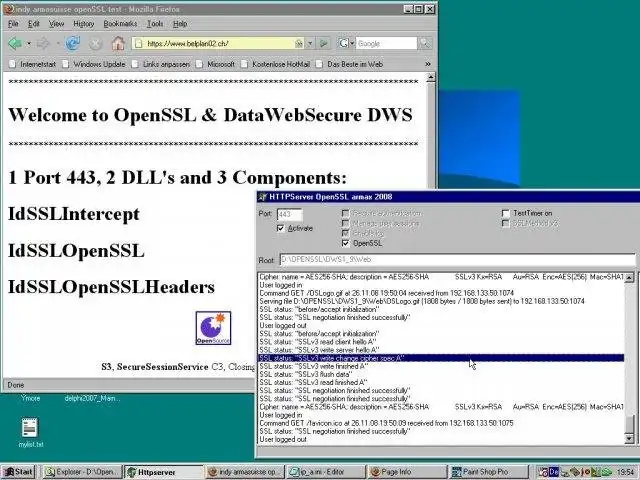This screenshot has height=480, width=640.
Task: Open the History menu in Firefox
Action: 83,24
